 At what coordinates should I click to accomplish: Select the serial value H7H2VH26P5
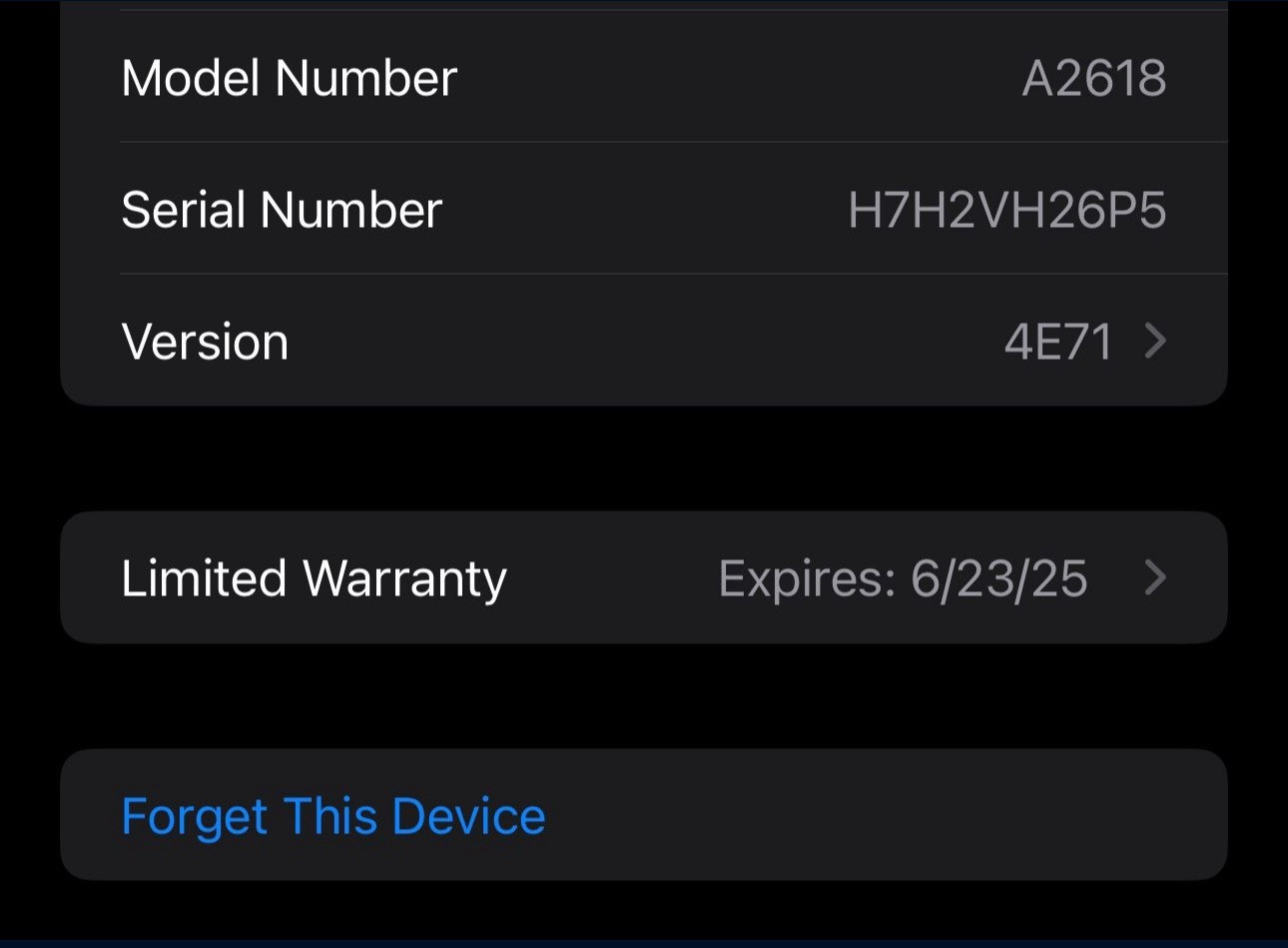(x=1006, y=210)
